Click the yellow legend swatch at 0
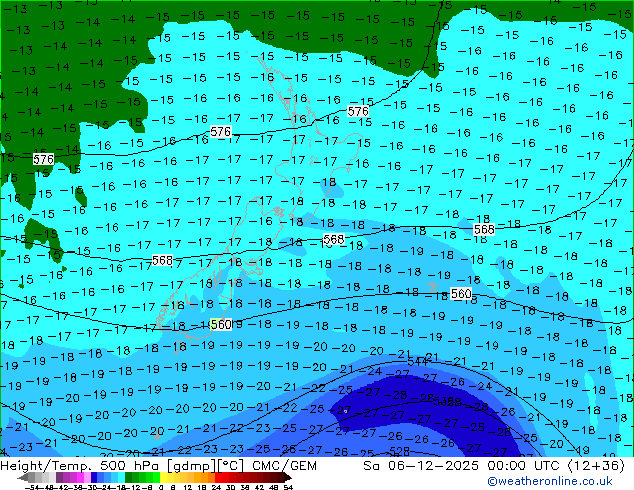The width and height of the screenshot is (634, 490). (x=163, y=477)
